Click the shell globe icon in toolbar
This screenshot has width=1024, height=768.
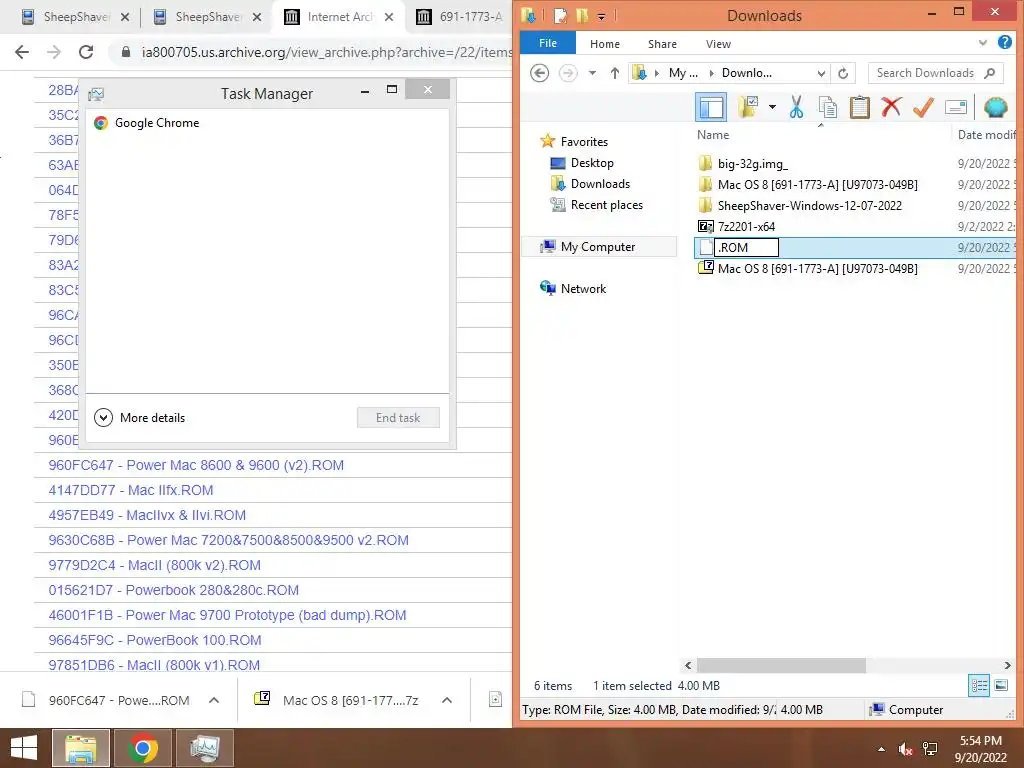click(995, 107)
